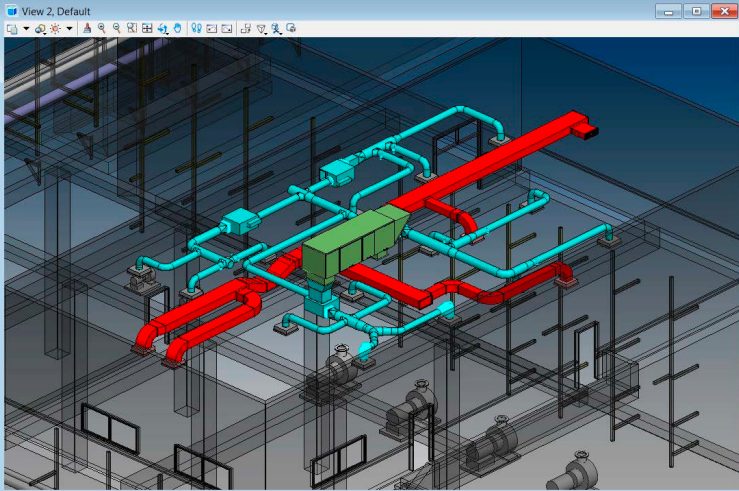Open the Clip Volume triangle dropdown tool
Image resolution: width=739 pixels, height=491 pixels.
261,28
